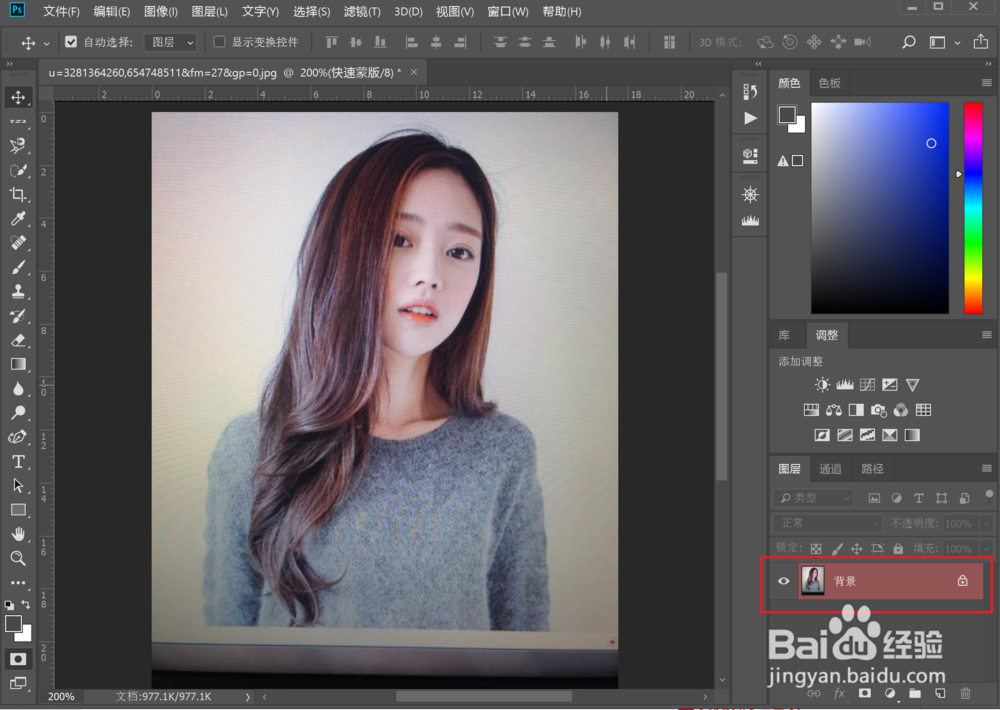This screenshot has width=1000, height=710.
Task: Switch to the 色板 tab
Action: point(830,83)
